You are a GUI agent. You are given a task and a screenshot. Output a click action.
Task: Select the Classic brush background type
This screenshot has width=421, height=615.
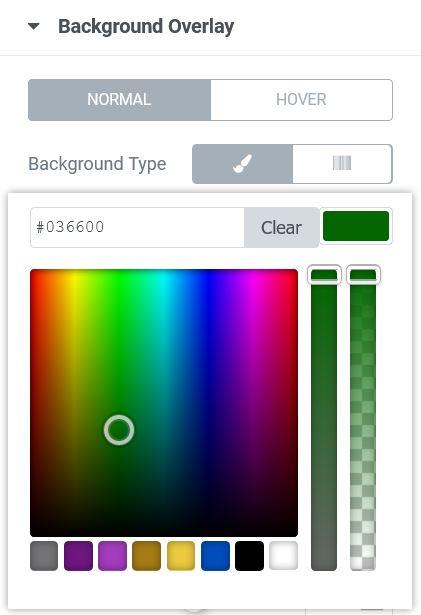tap(242, 164)
